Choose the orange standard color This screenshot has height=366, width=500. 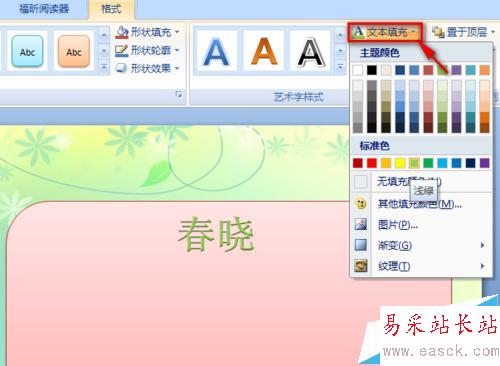pos(386,163)
